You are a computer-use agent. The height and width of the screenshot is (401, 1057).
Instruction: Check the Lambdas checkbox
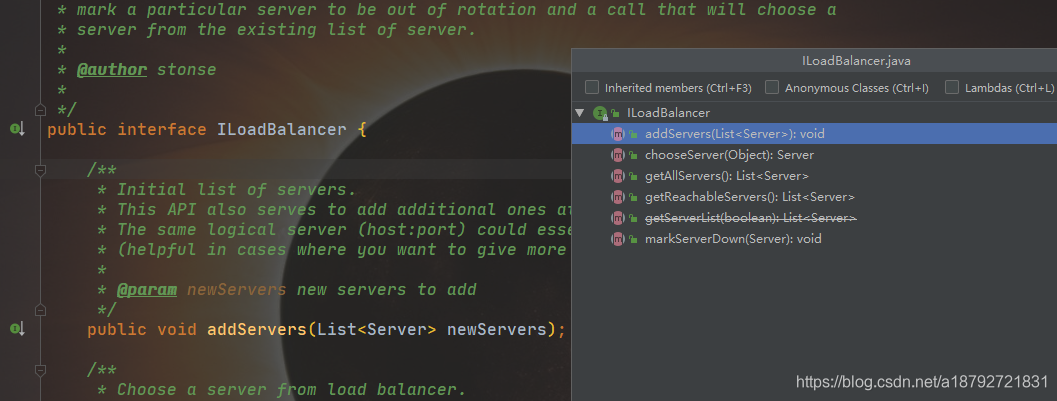(x=952, y=88)
